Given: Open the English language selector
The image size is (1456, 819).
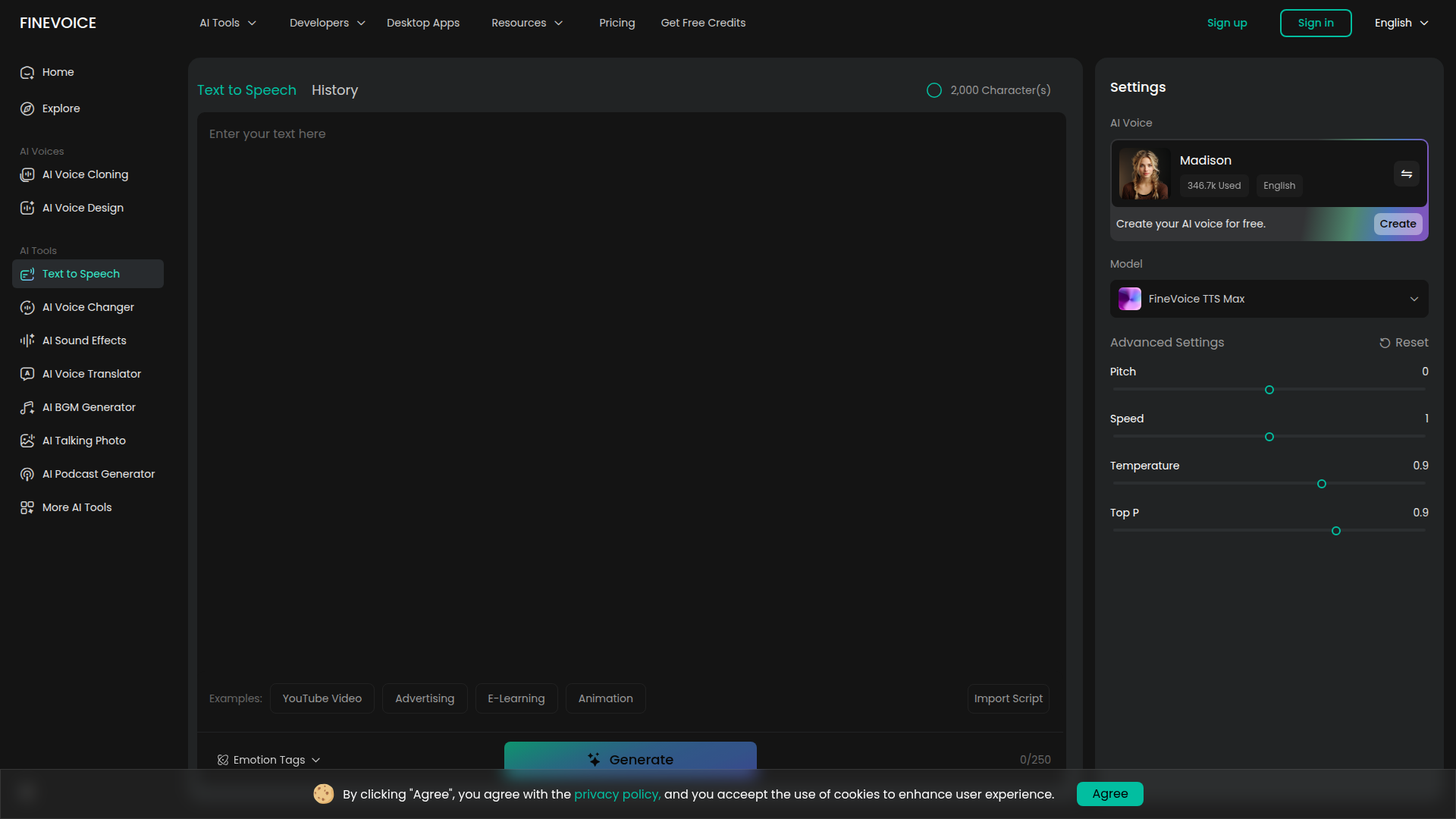Looking at the screenshot, I should [1401, 23].
